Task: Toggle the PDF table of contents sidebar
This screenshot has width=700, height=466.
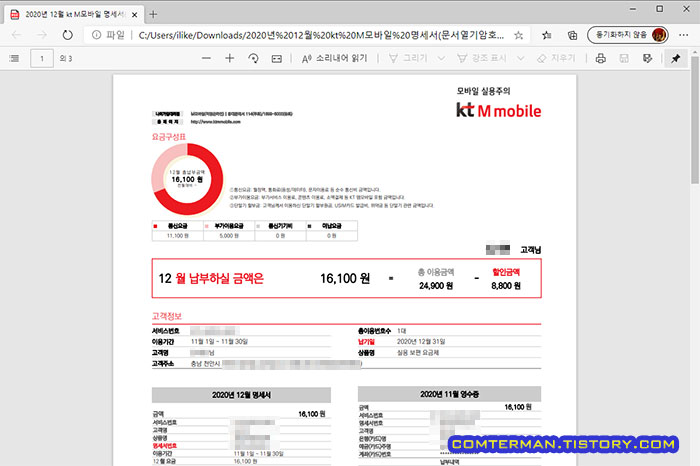Action: (14, 58)
